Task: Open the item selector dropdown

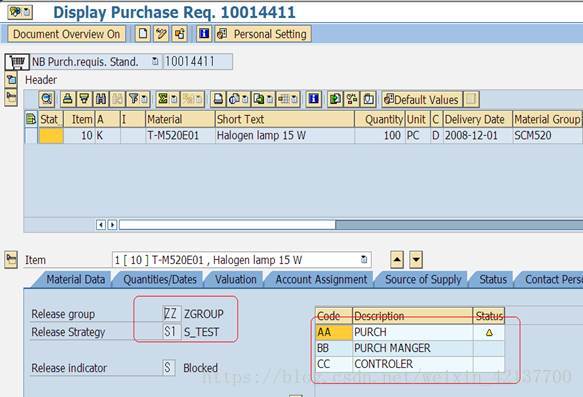Action: tap(364, 259)
